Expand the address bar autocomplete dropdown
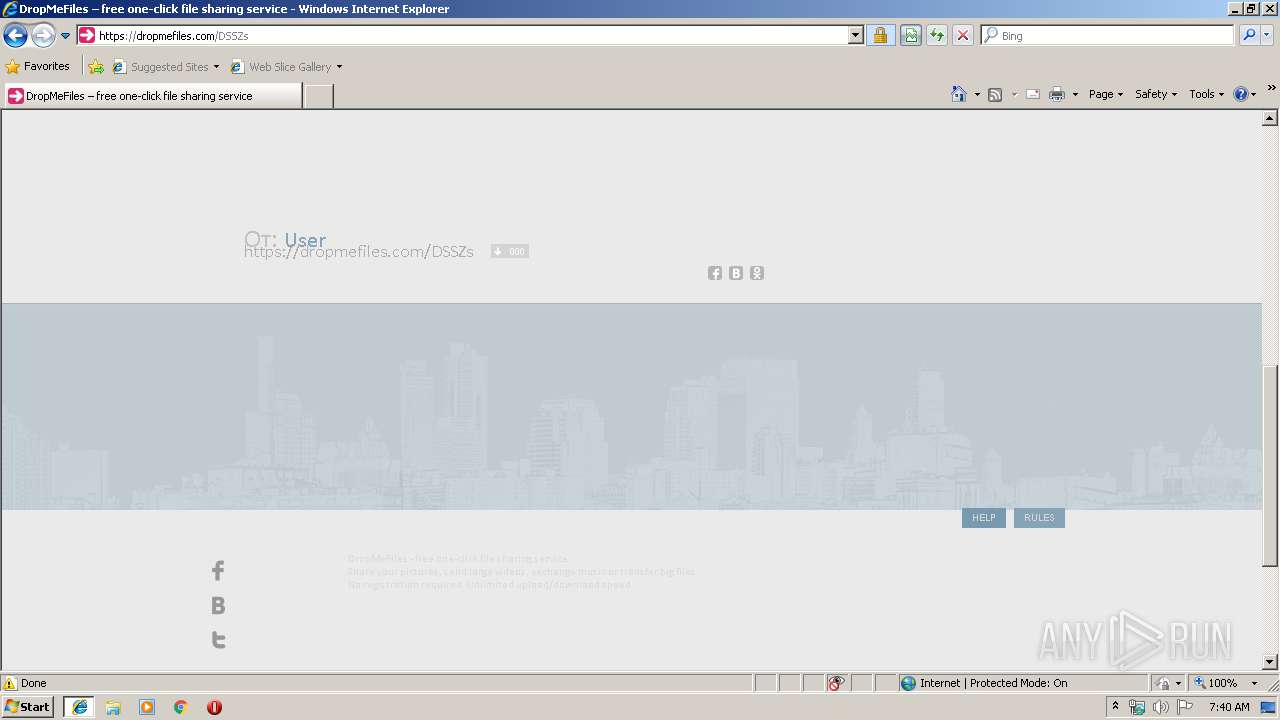 pos(856,35)
